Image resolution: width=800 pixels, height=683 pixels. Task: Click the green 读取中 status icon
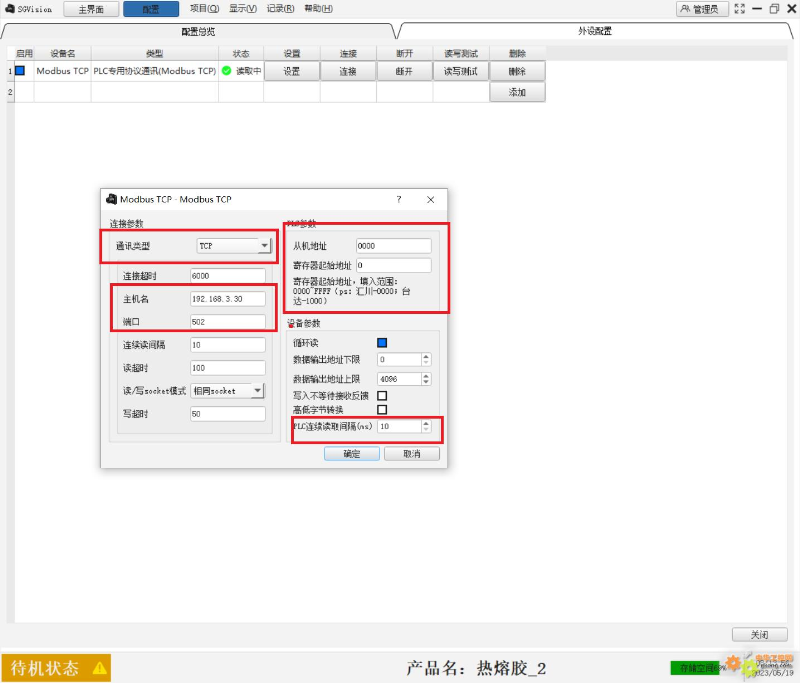point(228,71)
